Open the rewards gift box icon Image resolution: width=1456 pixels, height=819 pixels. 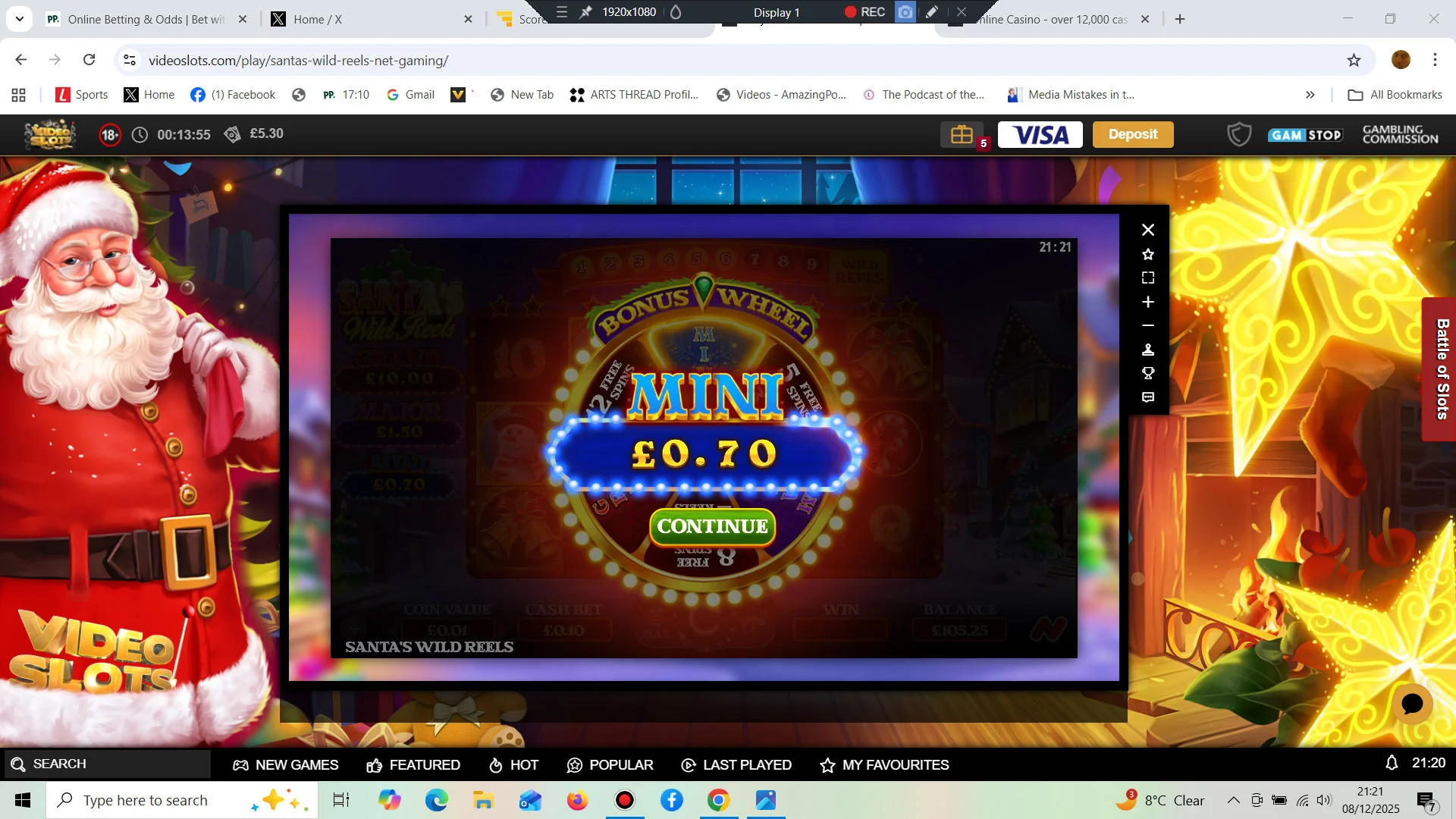962,134
